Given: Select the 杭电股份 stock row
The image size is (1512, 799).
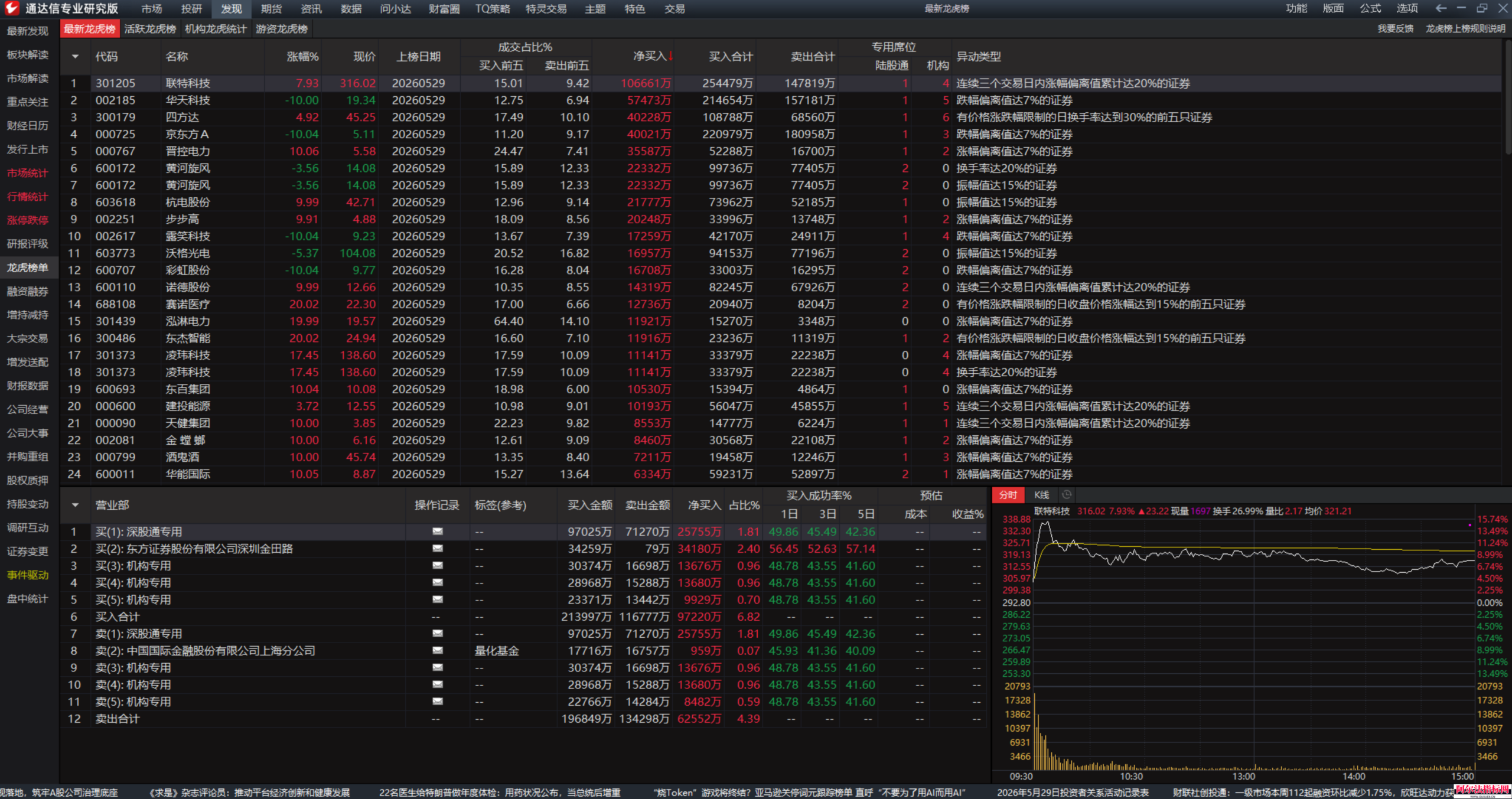Looking at the screenshot, I should (x=781, y=202).
